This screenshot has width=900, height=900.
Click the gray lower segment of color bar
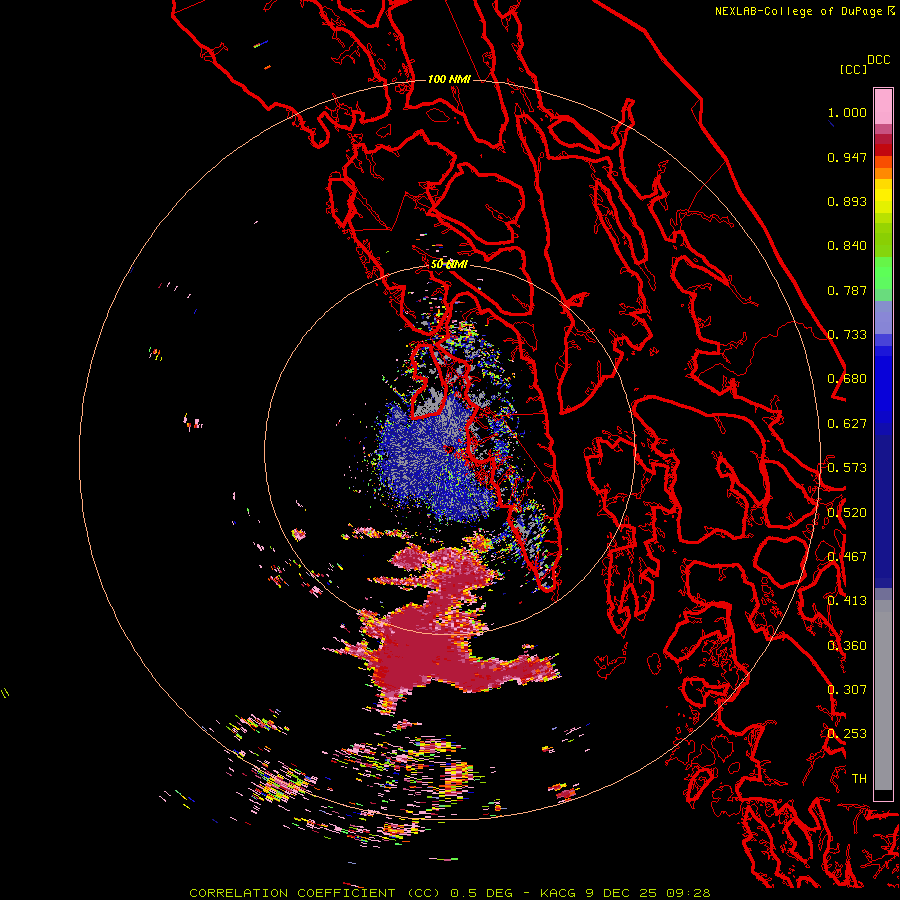(883, 695)
